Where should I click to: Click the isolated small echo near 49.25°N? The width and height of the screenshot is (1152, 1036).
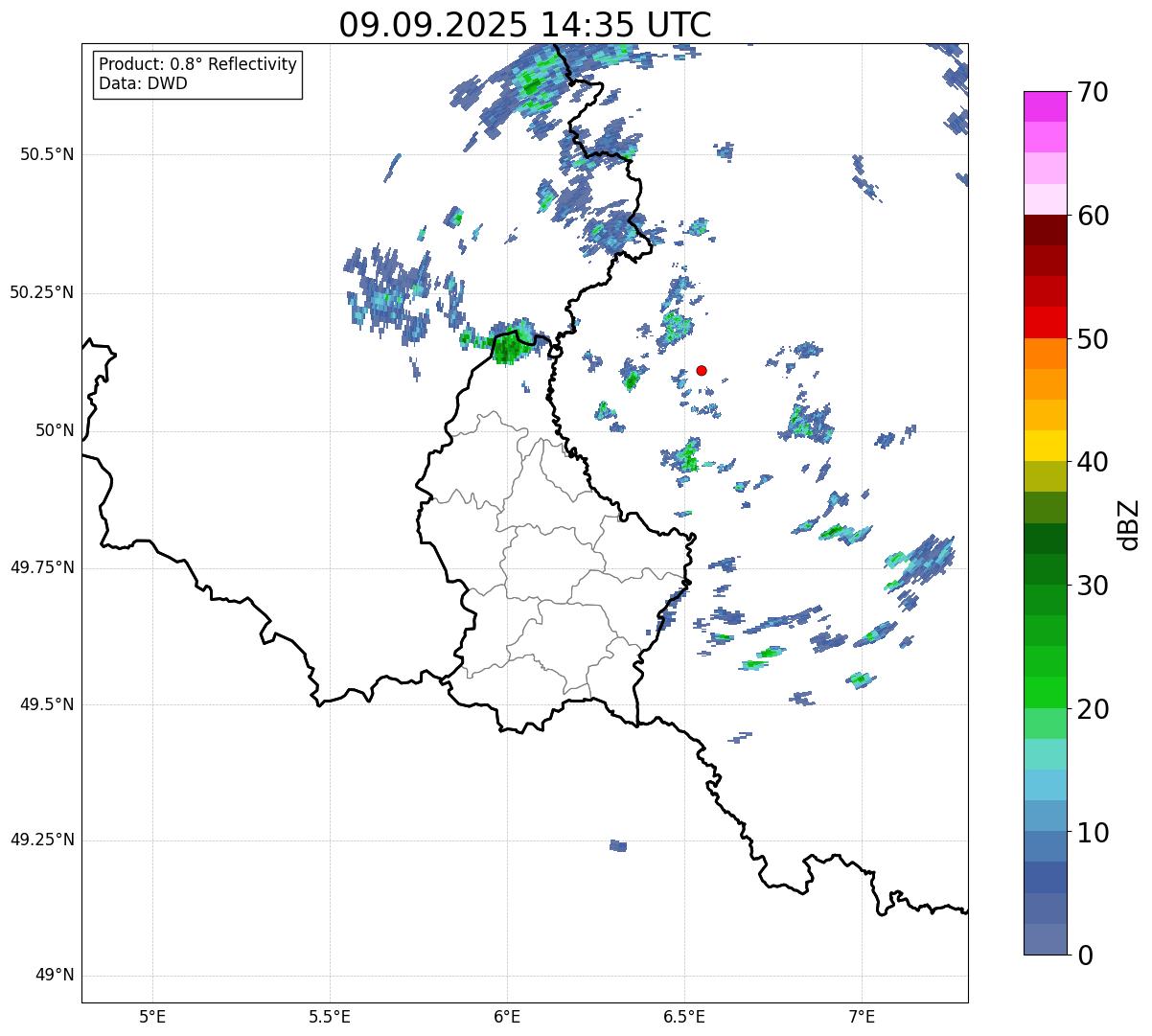point(618,845)
